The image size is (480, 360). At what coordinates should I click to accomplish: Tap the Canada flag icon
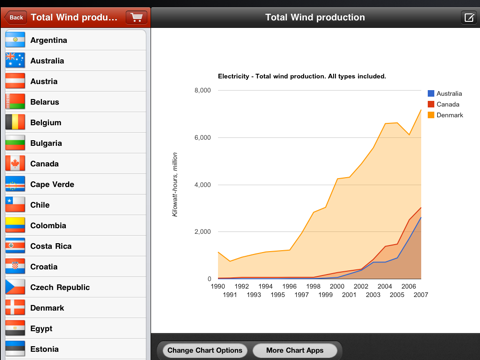(x=15, y=164)
